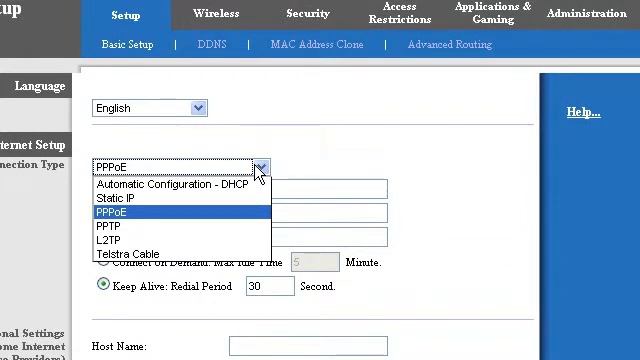
Task: Open the Setup main tab
Action: tap(126, 15)
